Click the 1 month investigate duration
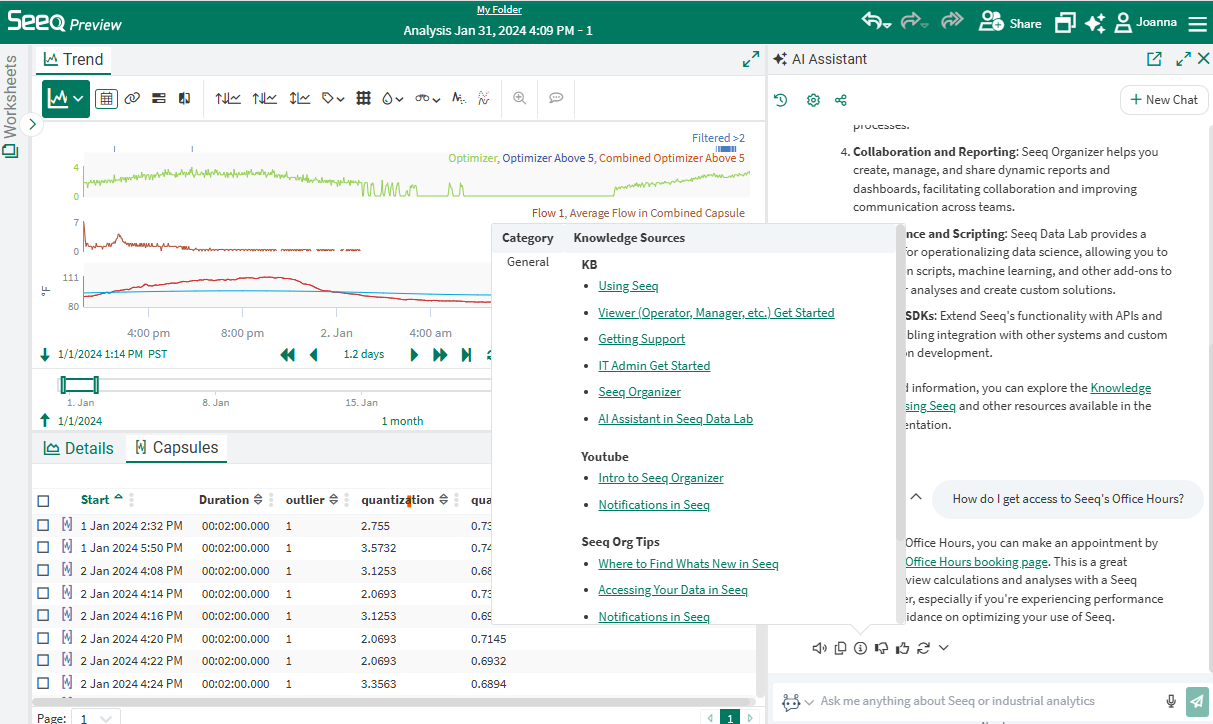Image resolution: width=1213 pixels, height=724 pixels. [x=402, y=421]
